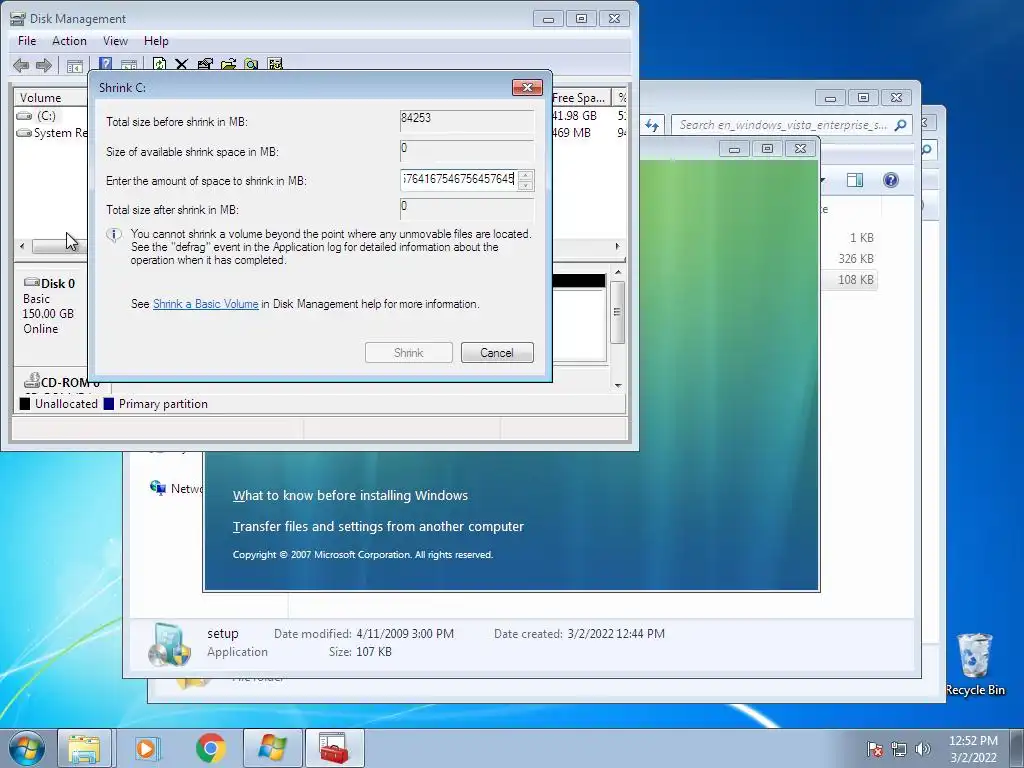Click the Disk 0 label panel

51,306
